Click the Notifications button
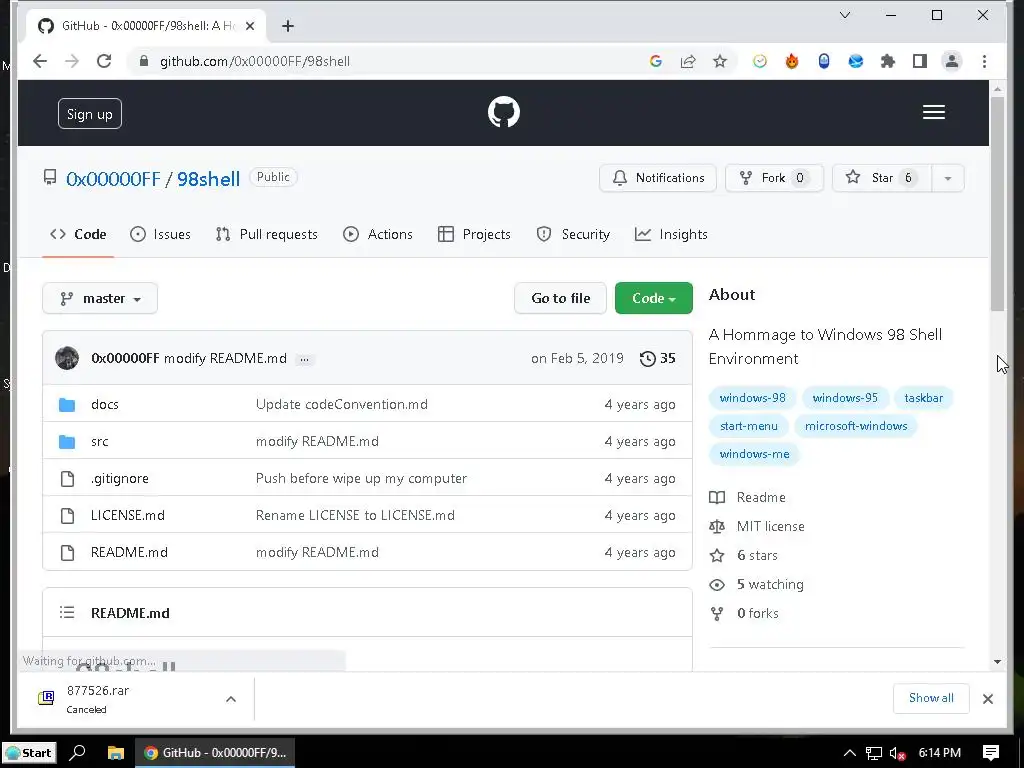Viewport: 1024px width, 768px height. coord(658,178)
